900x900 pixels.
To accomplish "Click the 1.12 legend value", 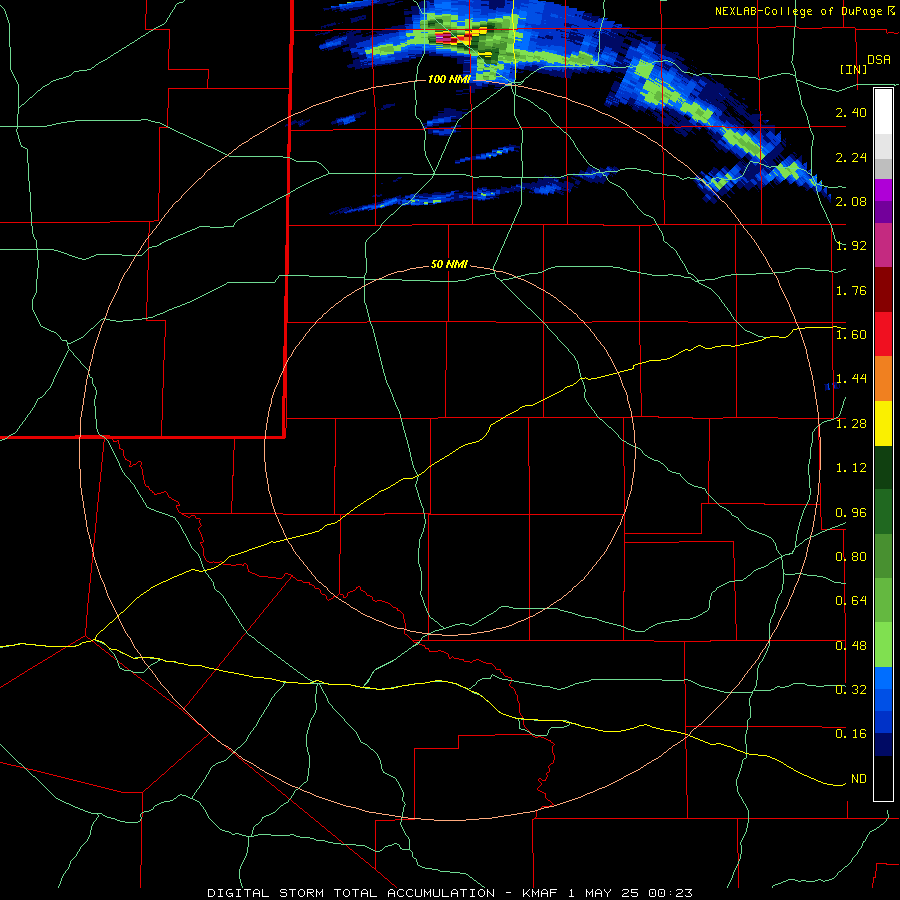I will coord(851,468).
